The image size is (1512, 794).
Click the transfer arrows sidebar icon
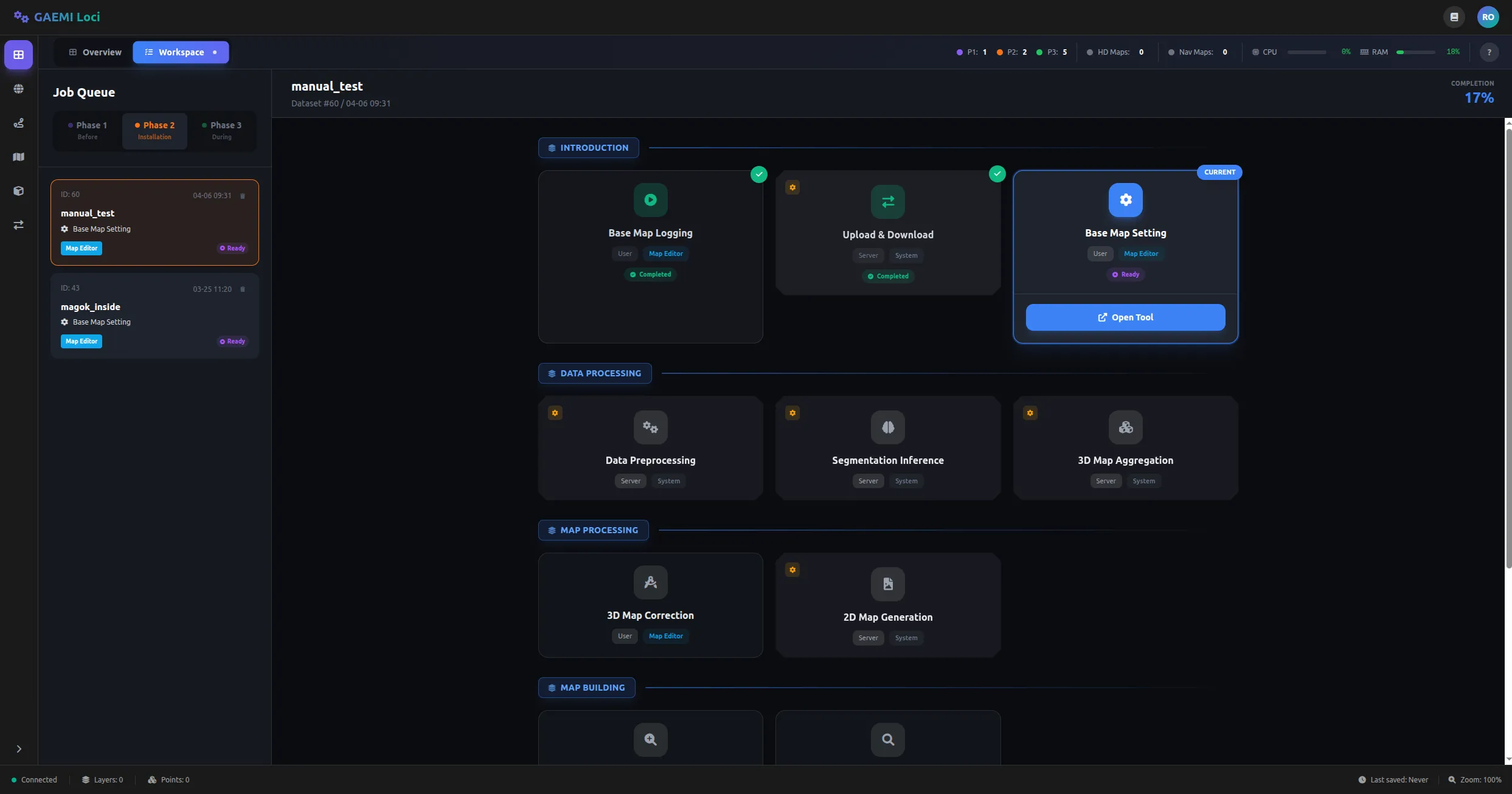point(19,225)
